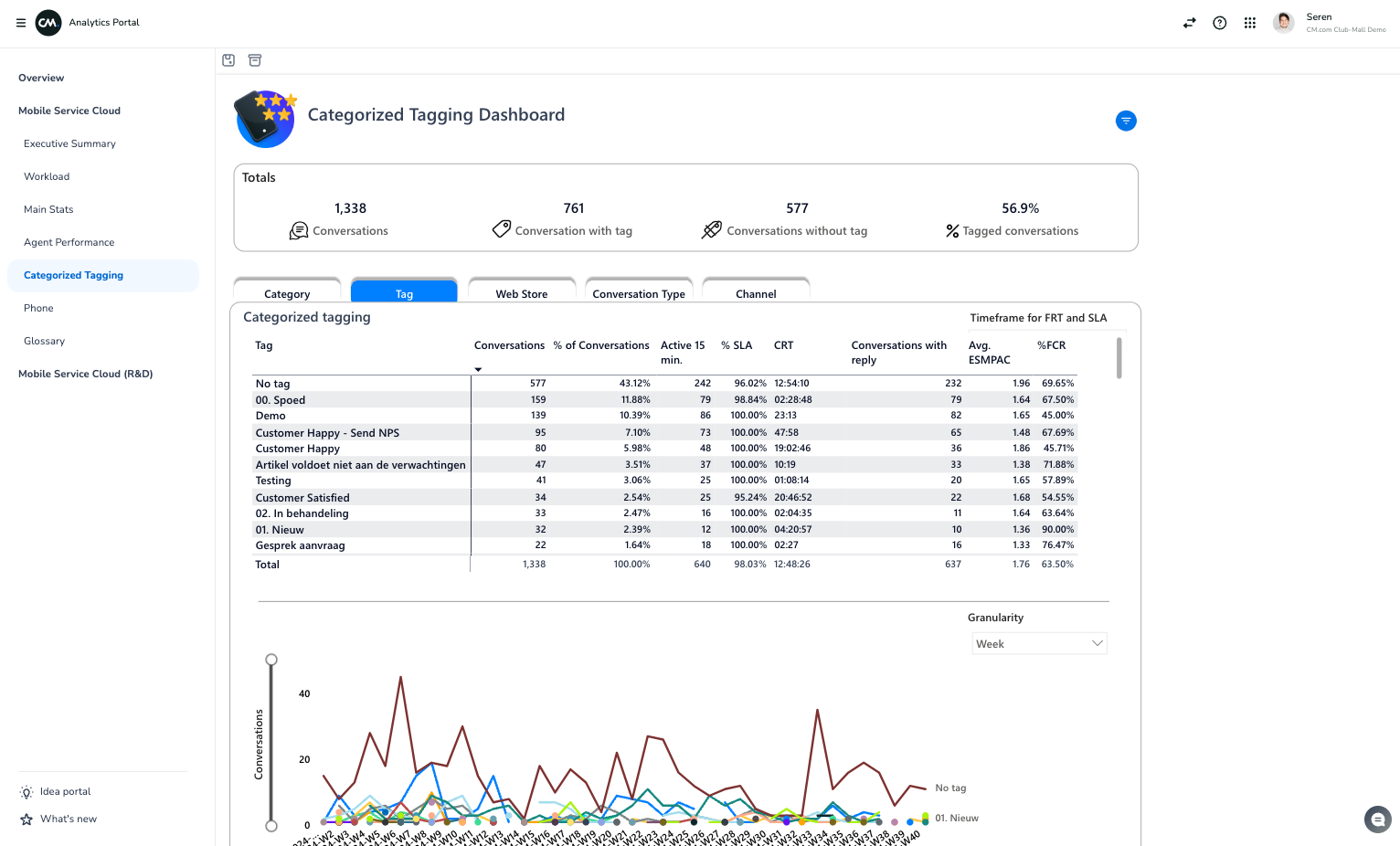Screen dimensions: 1400x846
Task: Expand the Granularity Week dropdown
Action: pos(1039,644)
